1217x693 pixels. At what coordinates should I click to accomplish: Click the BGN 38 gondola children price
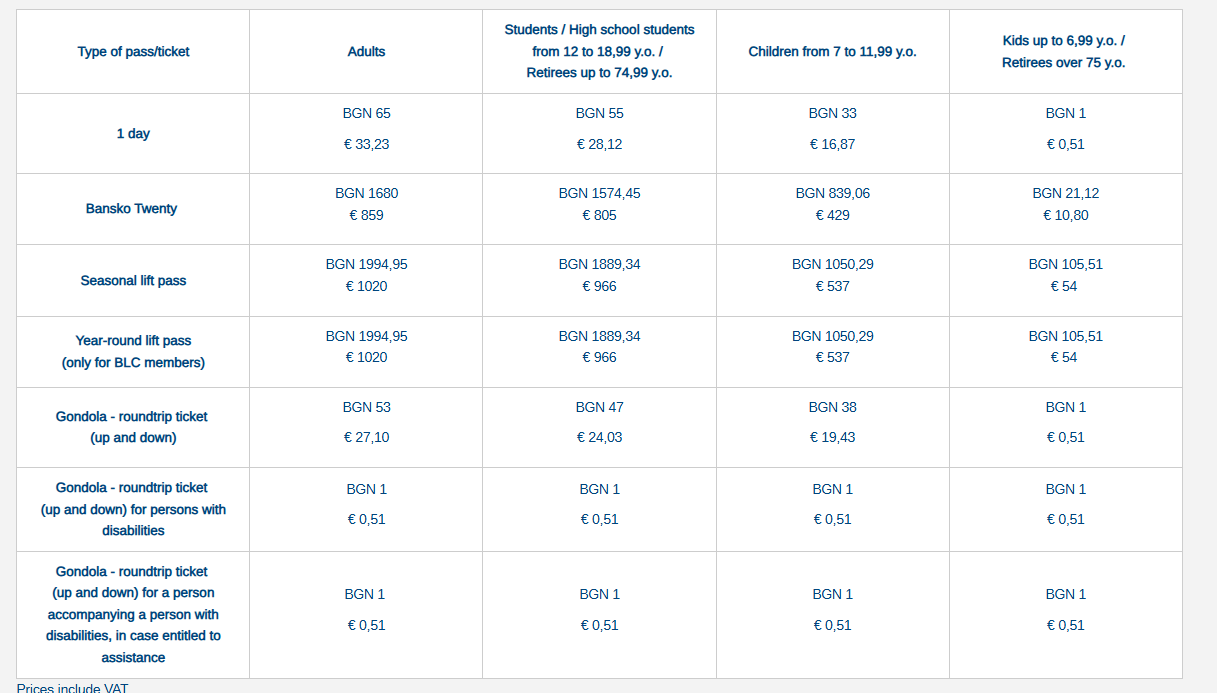click(832, 408)
